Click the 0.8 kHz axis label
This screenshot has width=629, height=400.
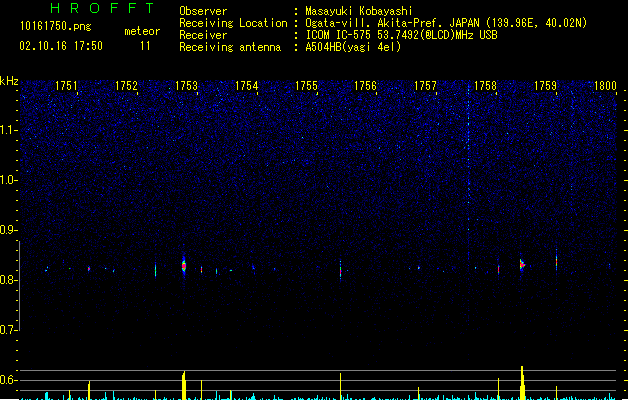coord(8,280)
